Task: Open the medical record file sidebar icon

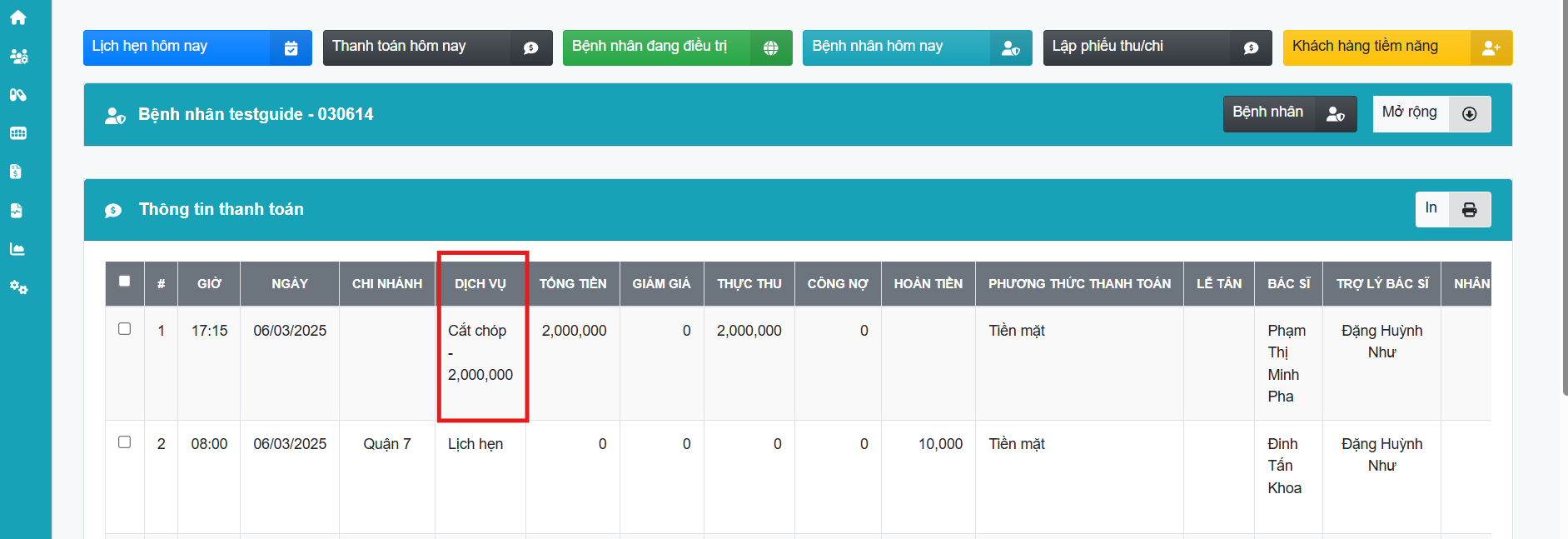Action: pyautogui.click(x=16, y=211)
